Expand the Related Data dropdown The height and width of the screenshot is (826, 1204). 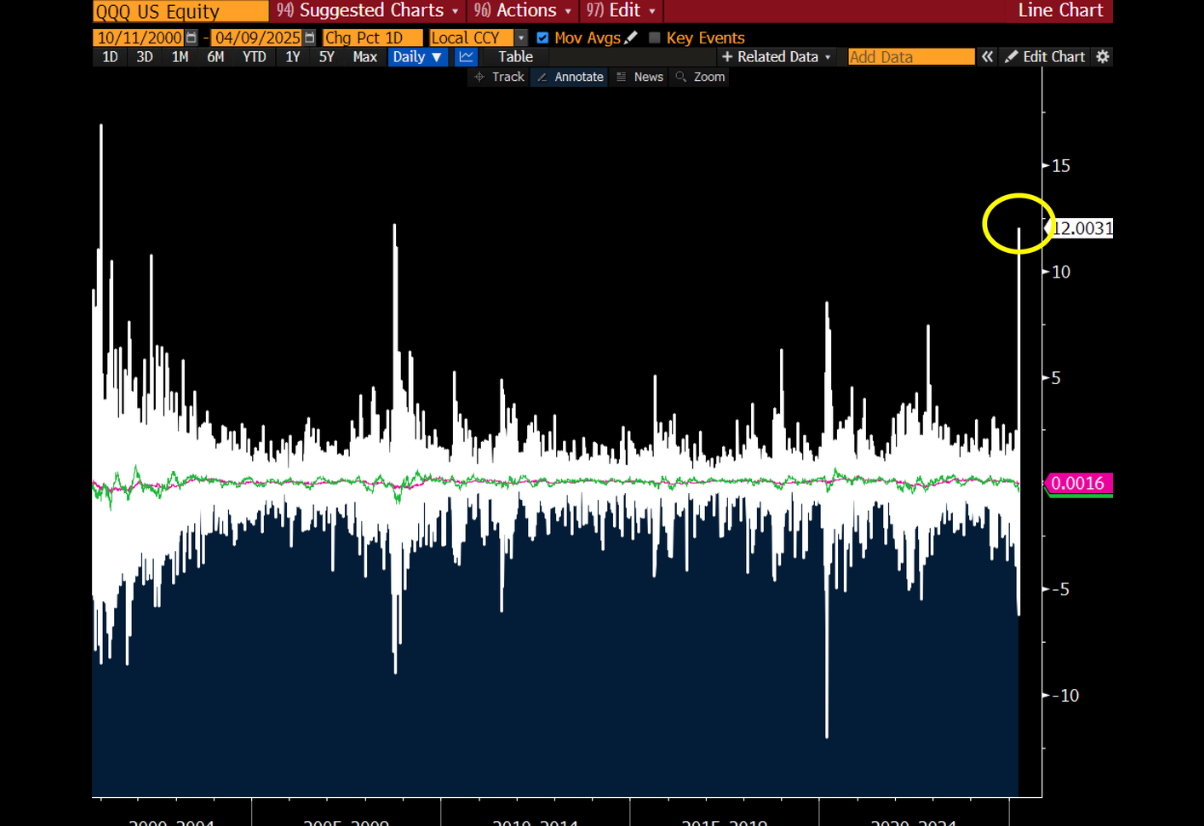[x=776, y=57]
